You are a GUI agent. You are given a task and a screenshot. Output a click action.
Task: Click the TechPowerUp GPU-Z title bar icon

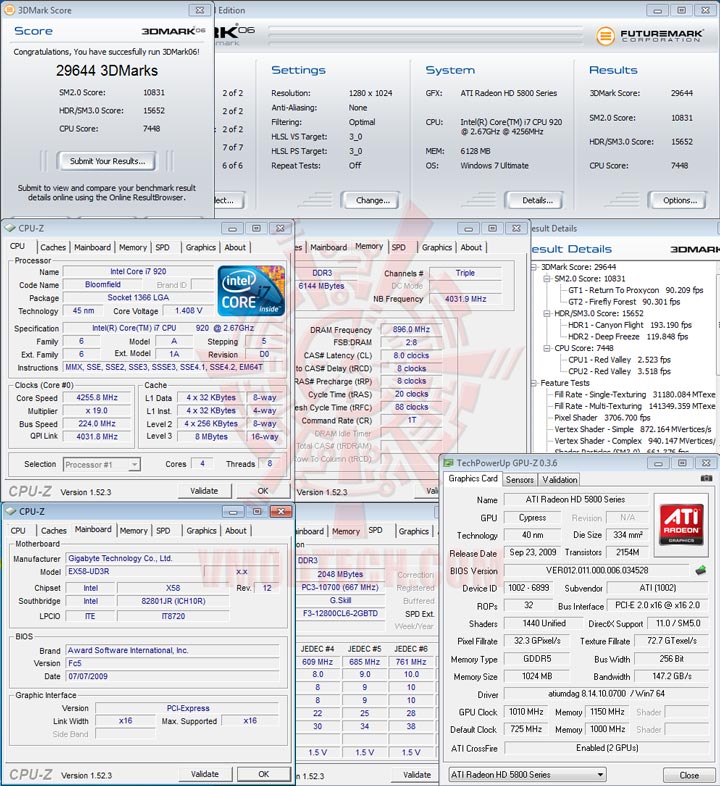tap(448, 463)
